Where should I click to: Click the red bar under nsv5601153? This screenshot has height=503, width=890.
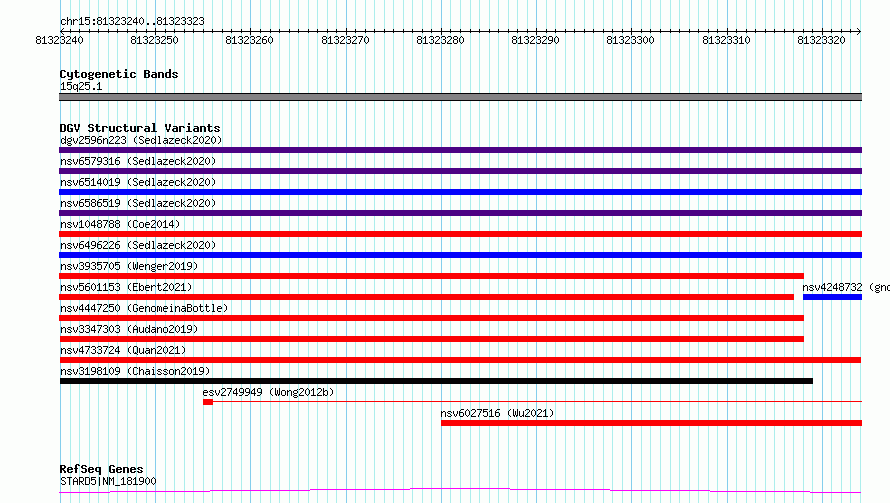(426, 297)
